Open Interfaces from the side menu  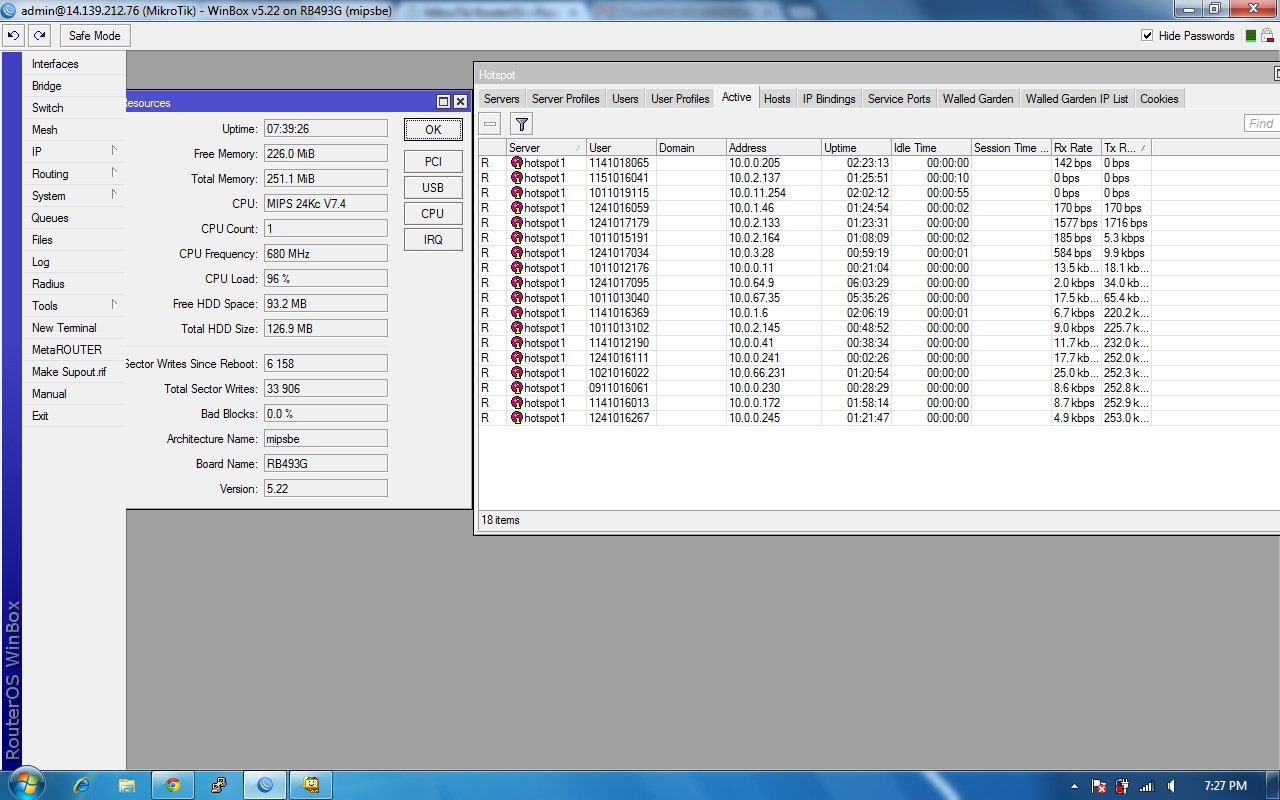73,64
